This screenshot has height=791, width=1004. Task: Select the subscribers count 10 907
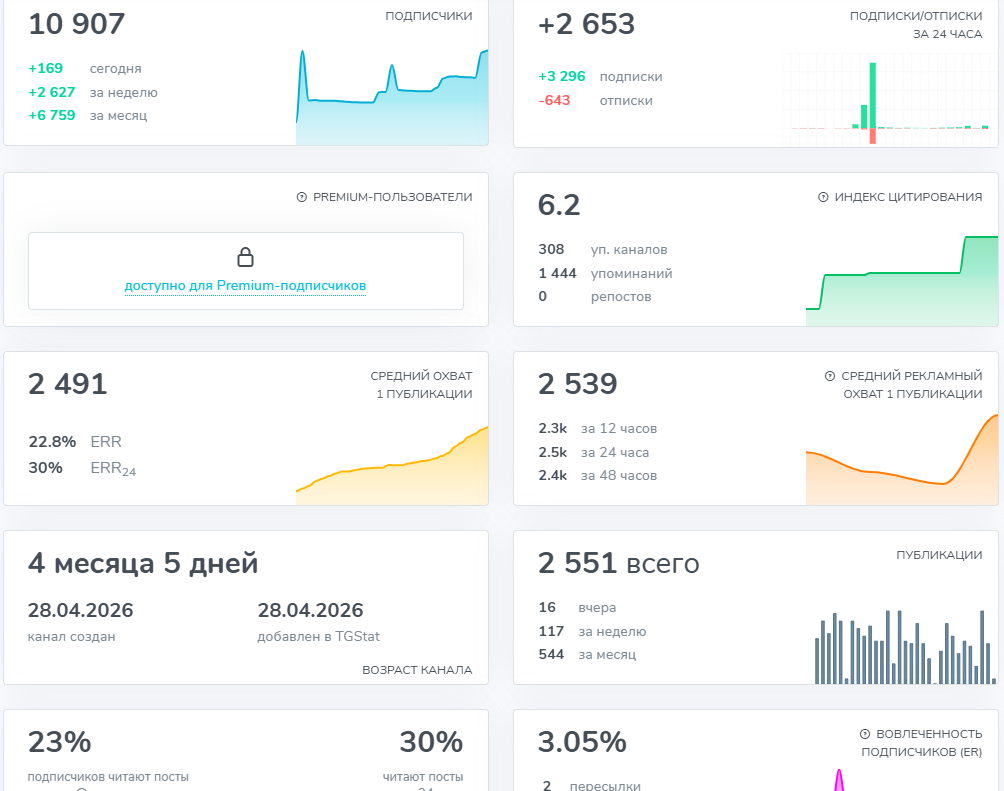[76, 24]
